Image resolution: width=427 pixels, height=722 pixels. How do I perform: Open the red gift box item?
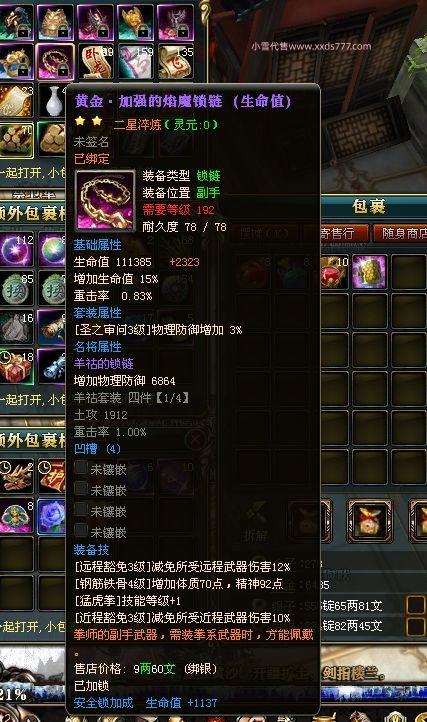(x=17, y=367)
